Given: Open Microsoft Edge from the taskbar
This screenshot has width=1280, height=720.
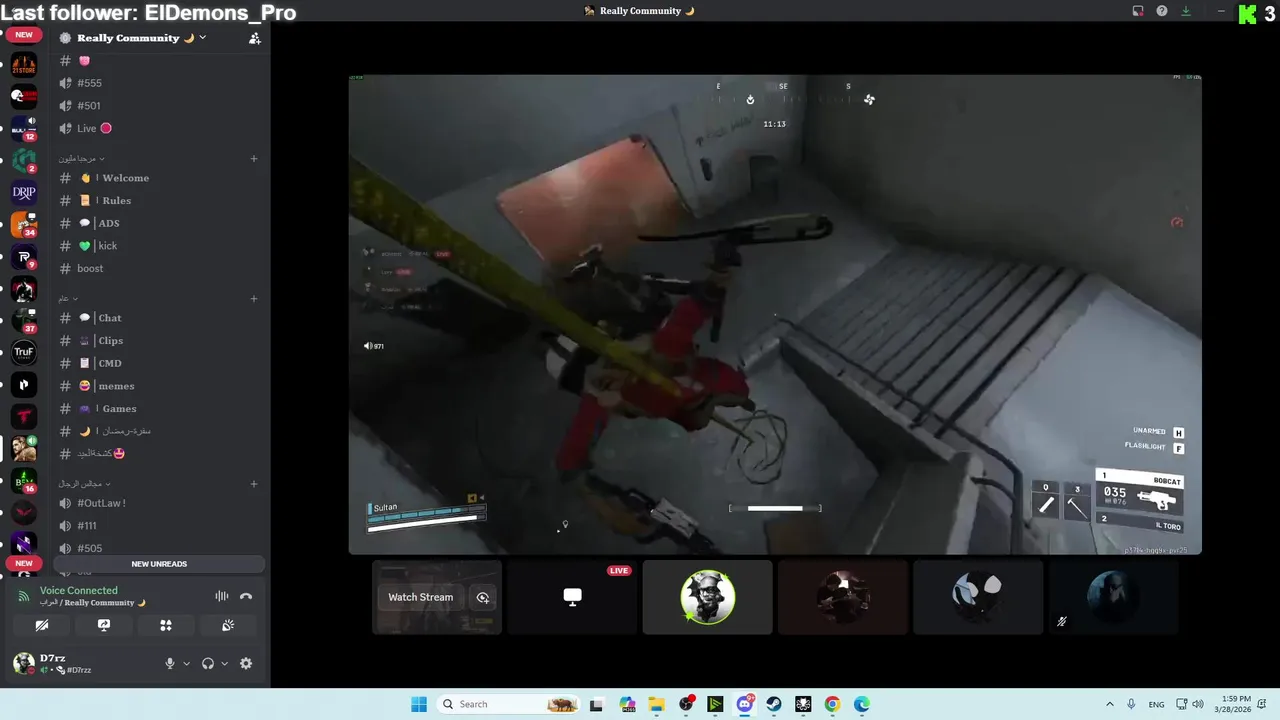Looking at the screenshot, I should 862,704.
